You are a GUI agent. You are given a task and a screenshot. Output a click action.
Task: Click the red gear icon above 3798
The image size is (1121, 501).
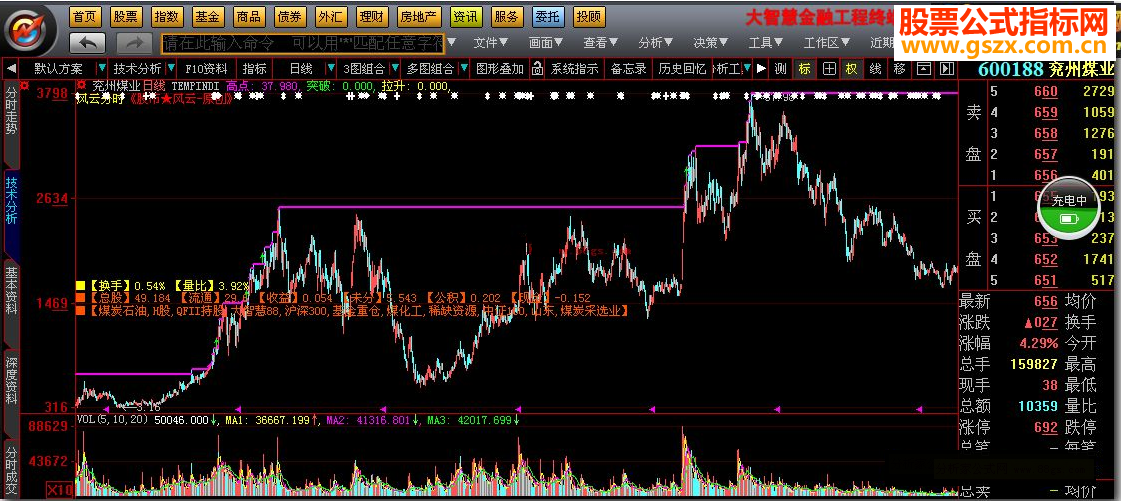click(24, 85)
